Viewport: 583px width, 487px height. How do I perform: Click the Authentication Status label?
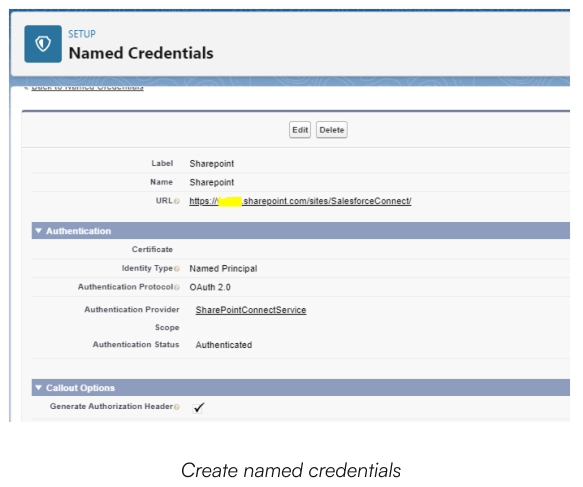(x=136, y=344)
